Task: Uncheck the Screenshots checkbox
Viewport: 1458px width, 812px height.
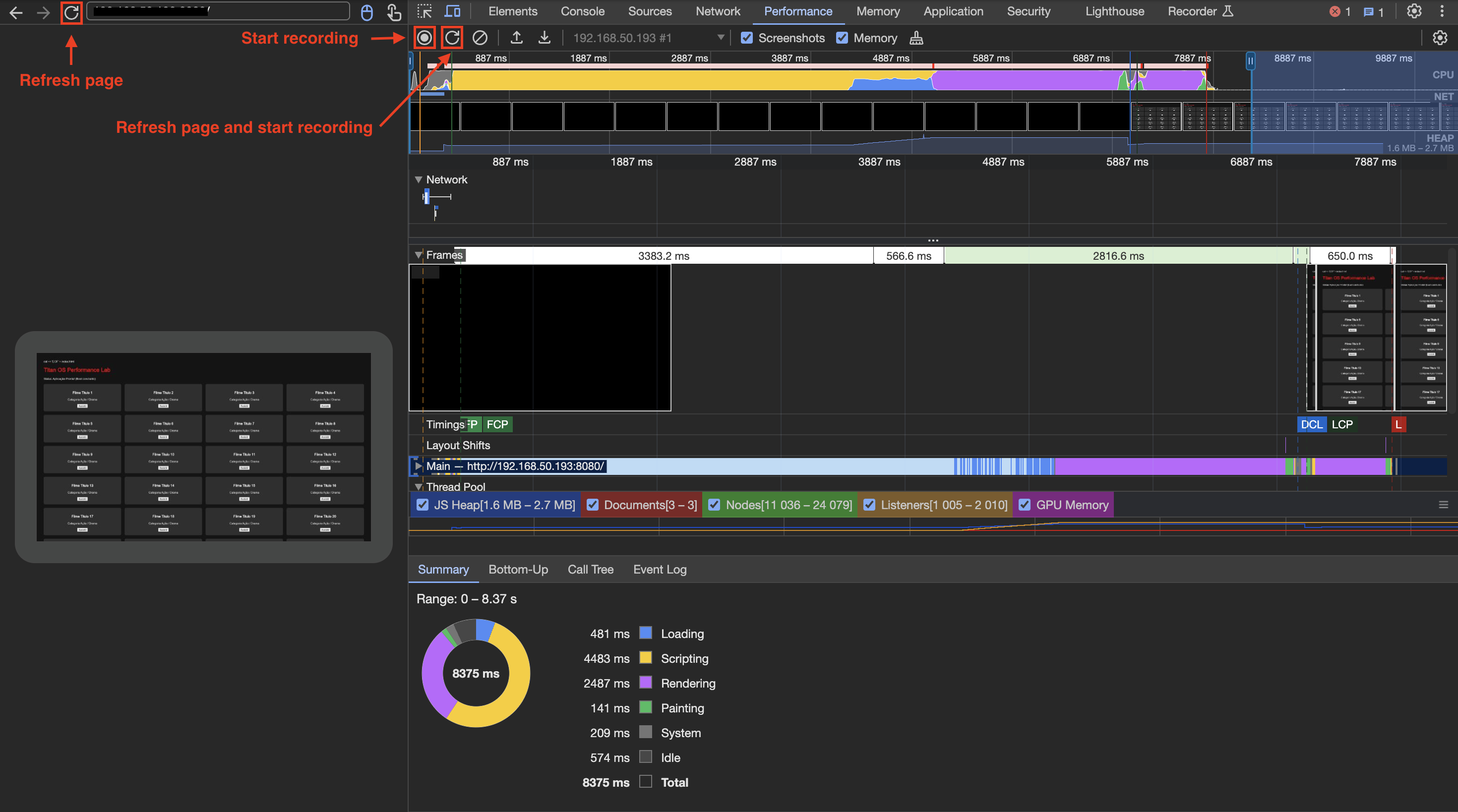Action: tap(747, 38)
